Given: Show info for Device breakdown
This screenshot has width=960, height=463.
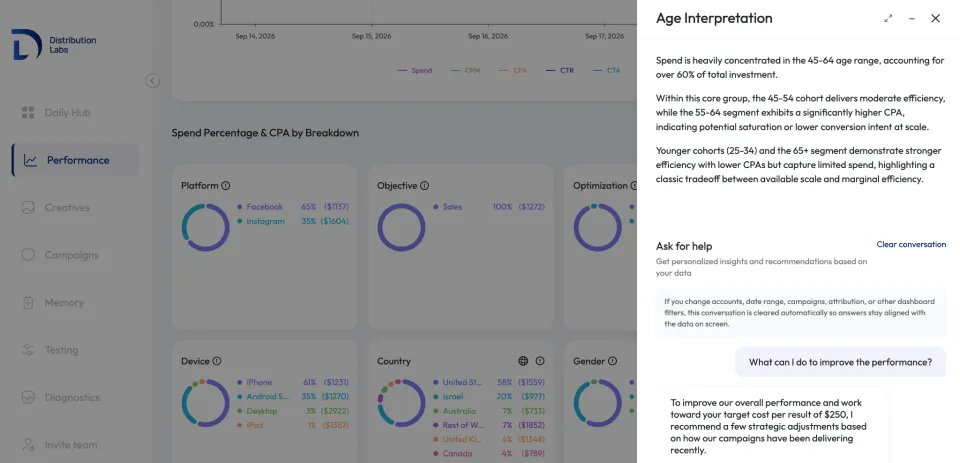Looking at the screenshot, I should tap(217, 361).
